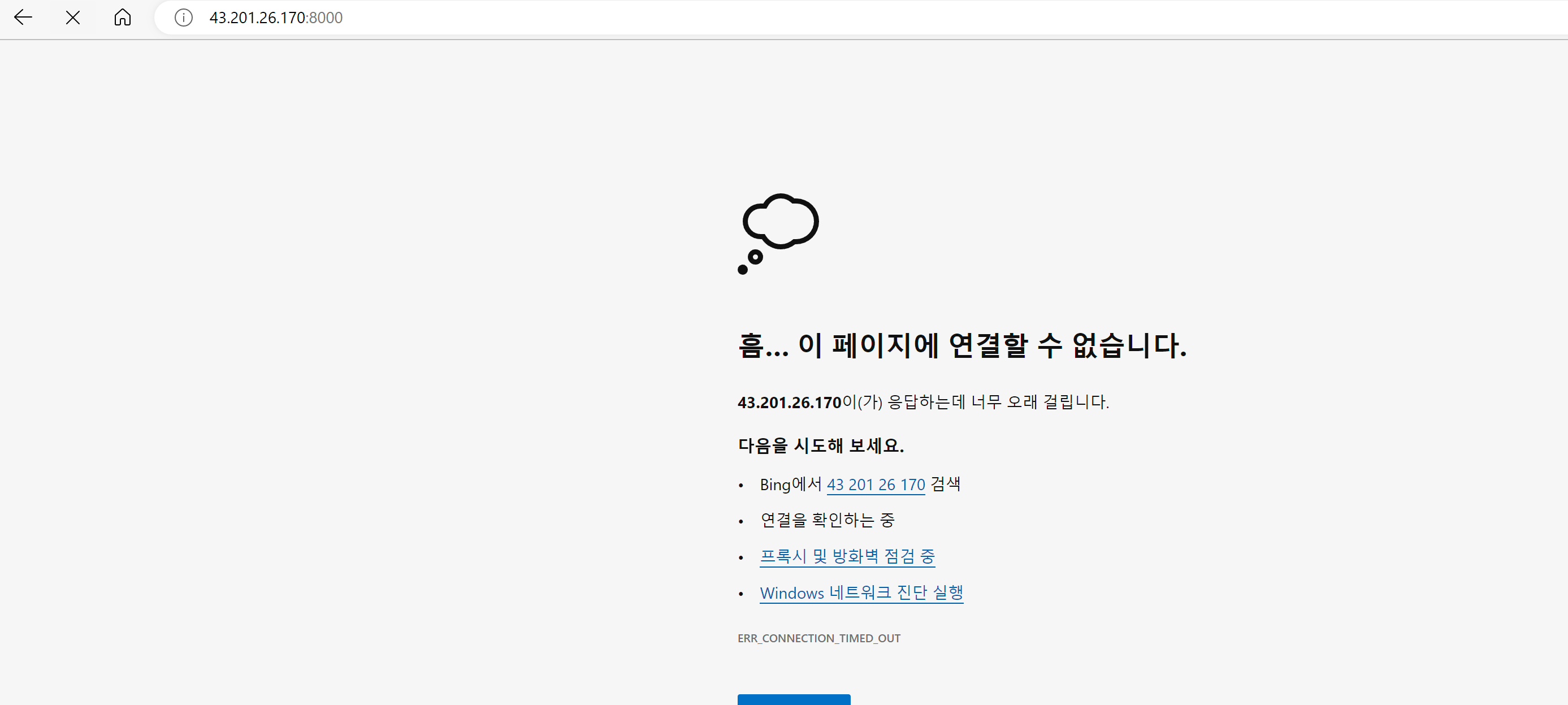Open Bing search link 43 201 26 170

(876, 485)
